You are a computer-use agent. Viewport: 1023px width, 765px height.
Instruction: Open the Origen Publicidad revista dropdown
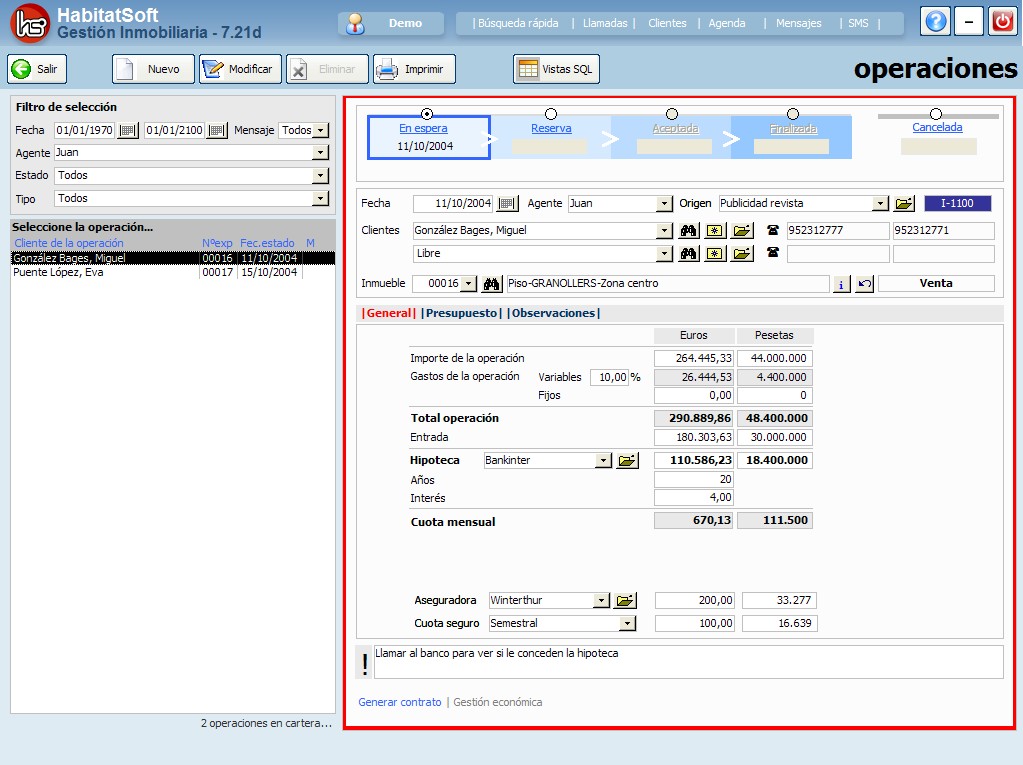pos(881,203)
